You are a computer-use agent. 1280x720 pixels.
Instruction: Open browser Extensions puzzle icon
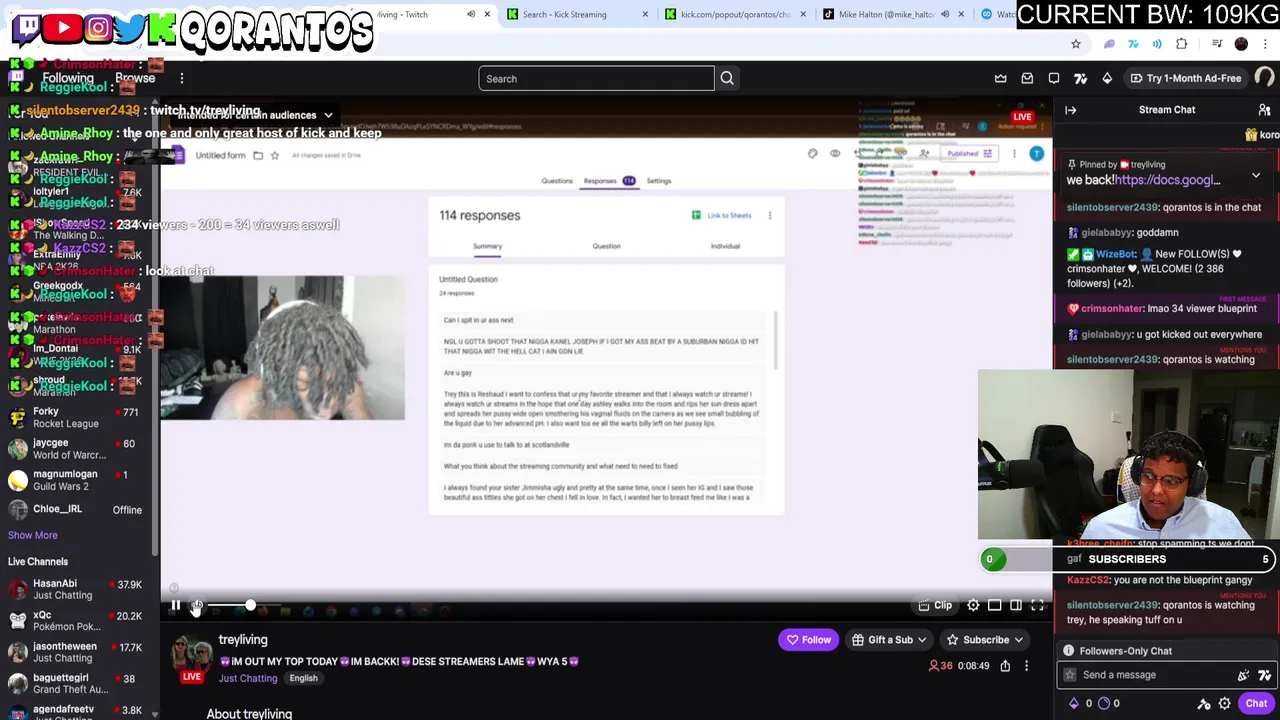click(1182, 44)
